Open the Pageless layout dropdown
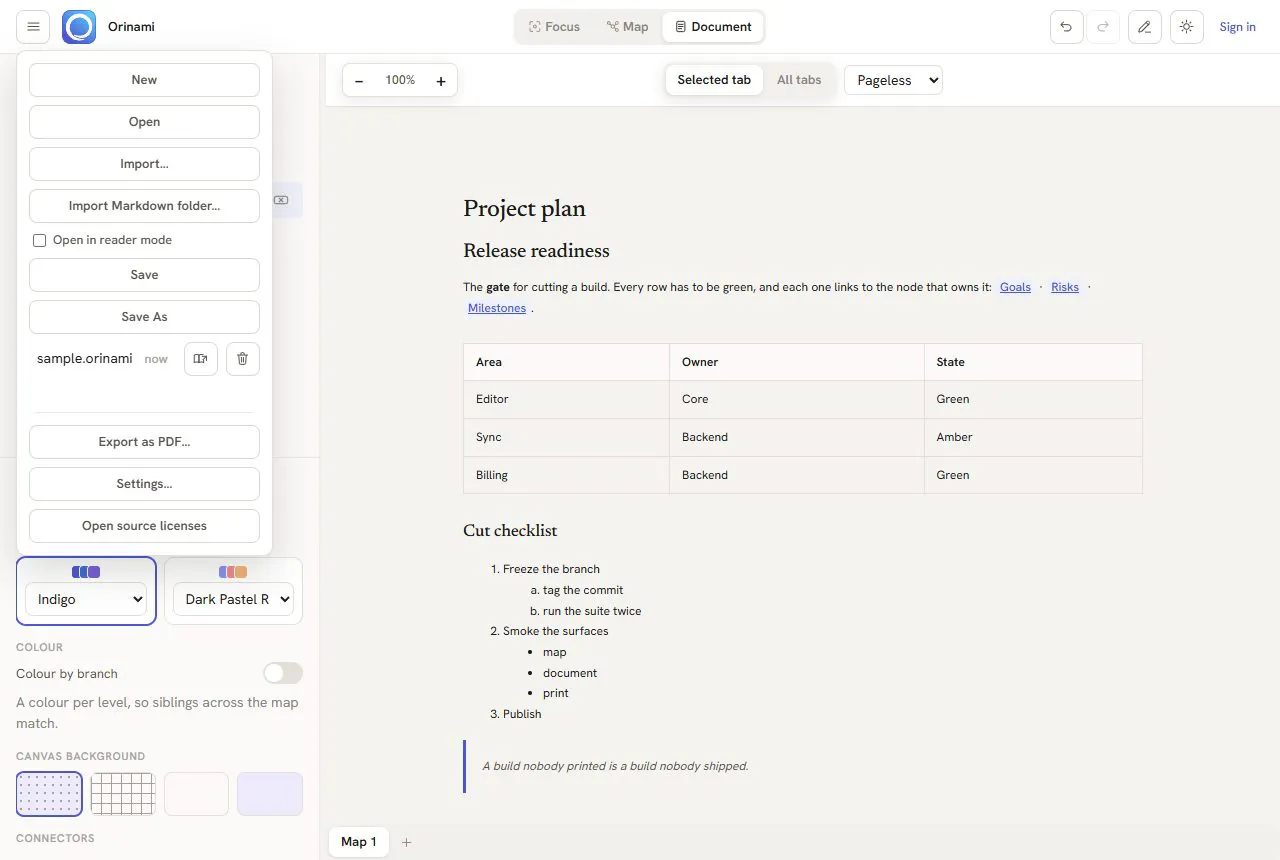Screen dimensions: 1280x860 pyautogui.click(x=893, y=80)
